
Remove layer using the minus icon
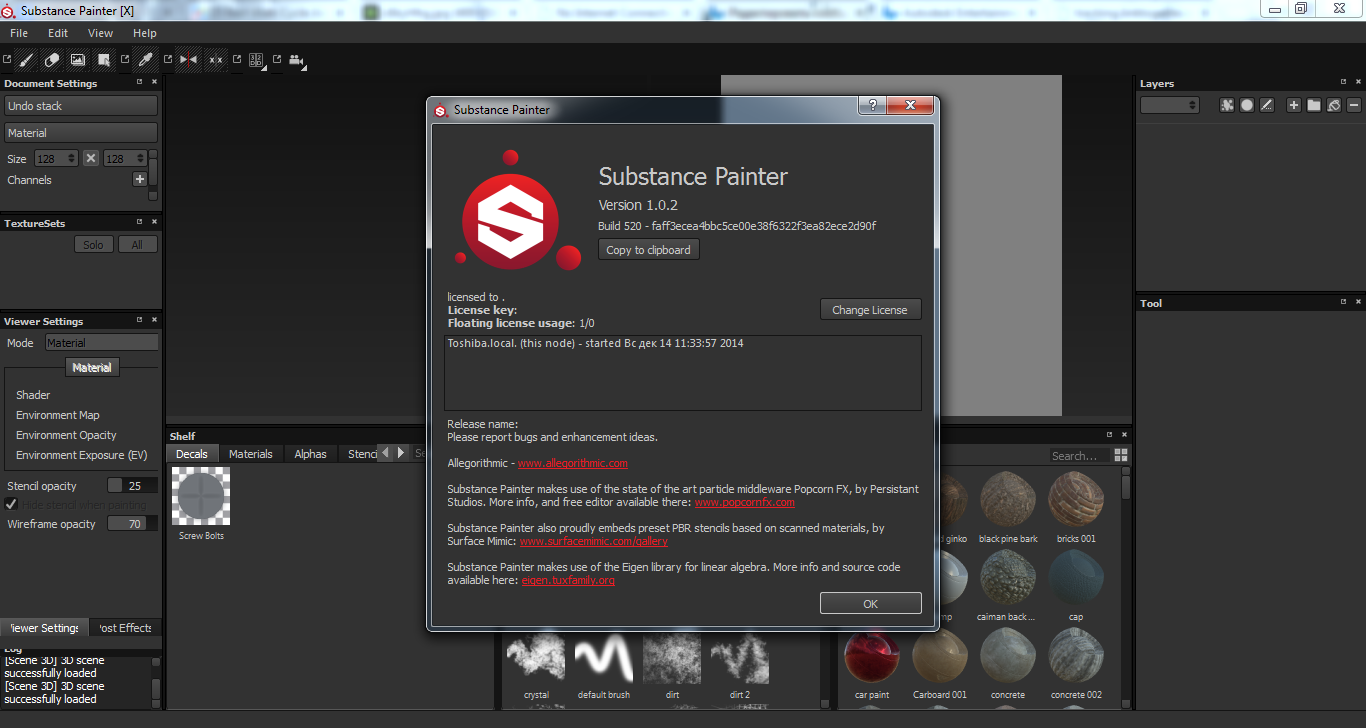(1354, 105)
